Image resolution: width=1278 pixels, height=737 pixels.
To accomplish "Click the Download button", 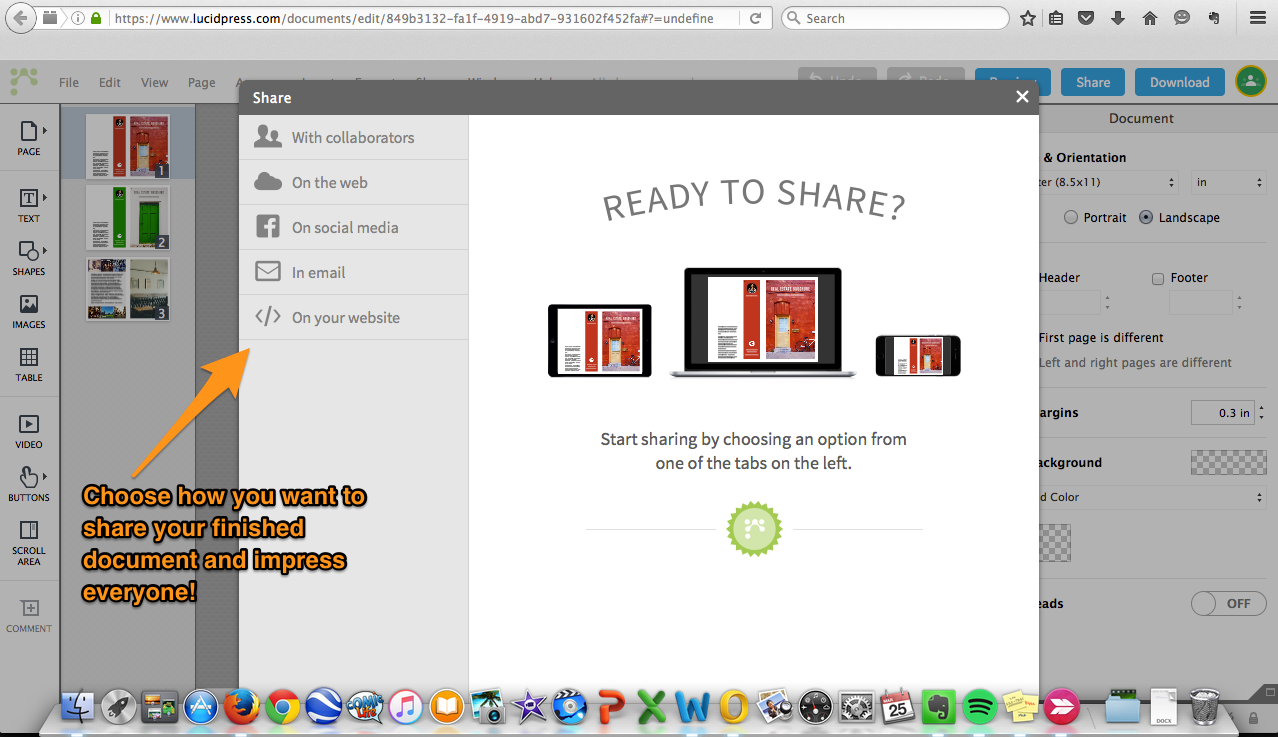I will click(x=1179, y=82).
